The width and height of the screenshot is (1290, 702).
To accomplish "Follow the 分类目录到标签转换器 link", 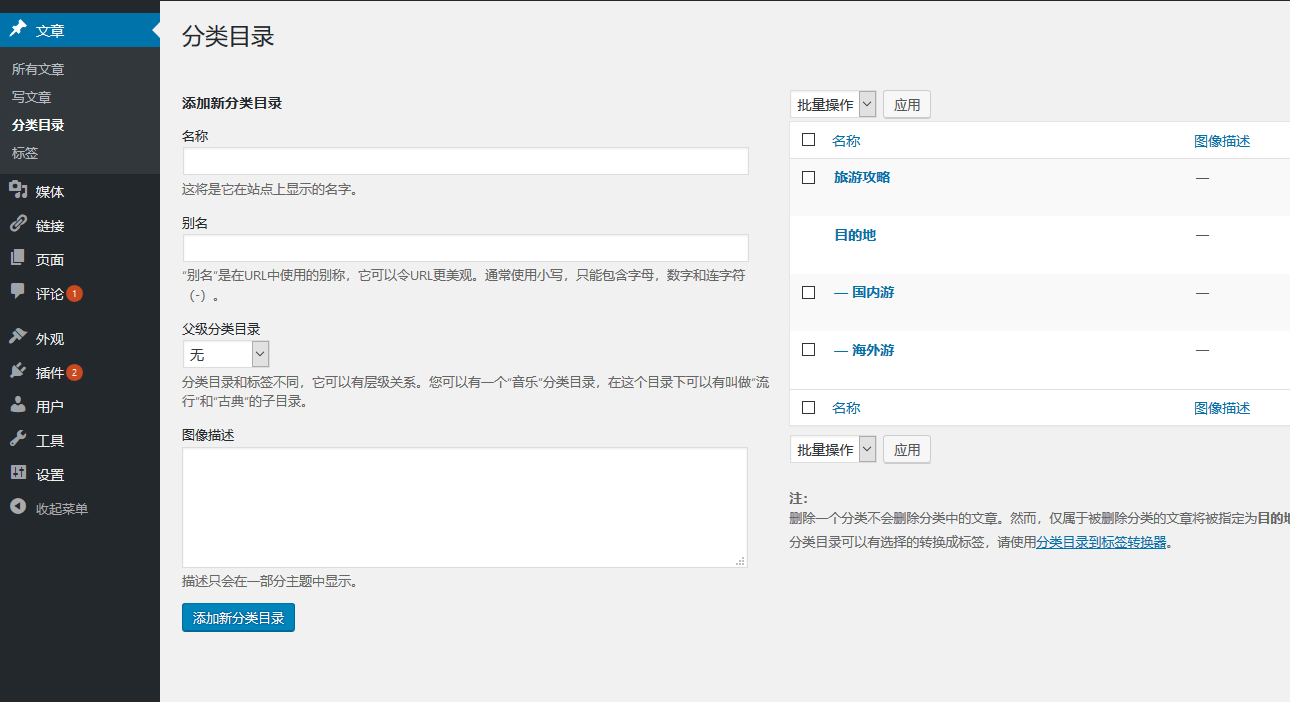I will (1101, 542).
